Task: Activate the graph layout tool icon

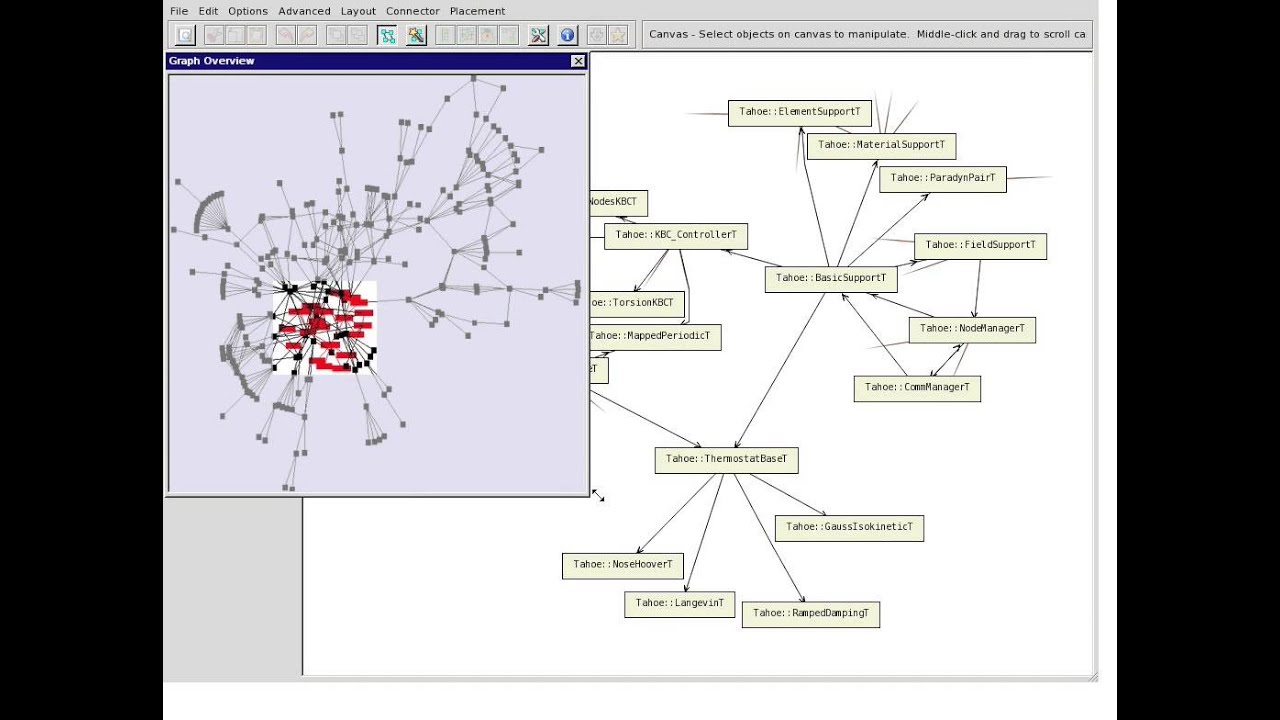Action: (387, 35)
